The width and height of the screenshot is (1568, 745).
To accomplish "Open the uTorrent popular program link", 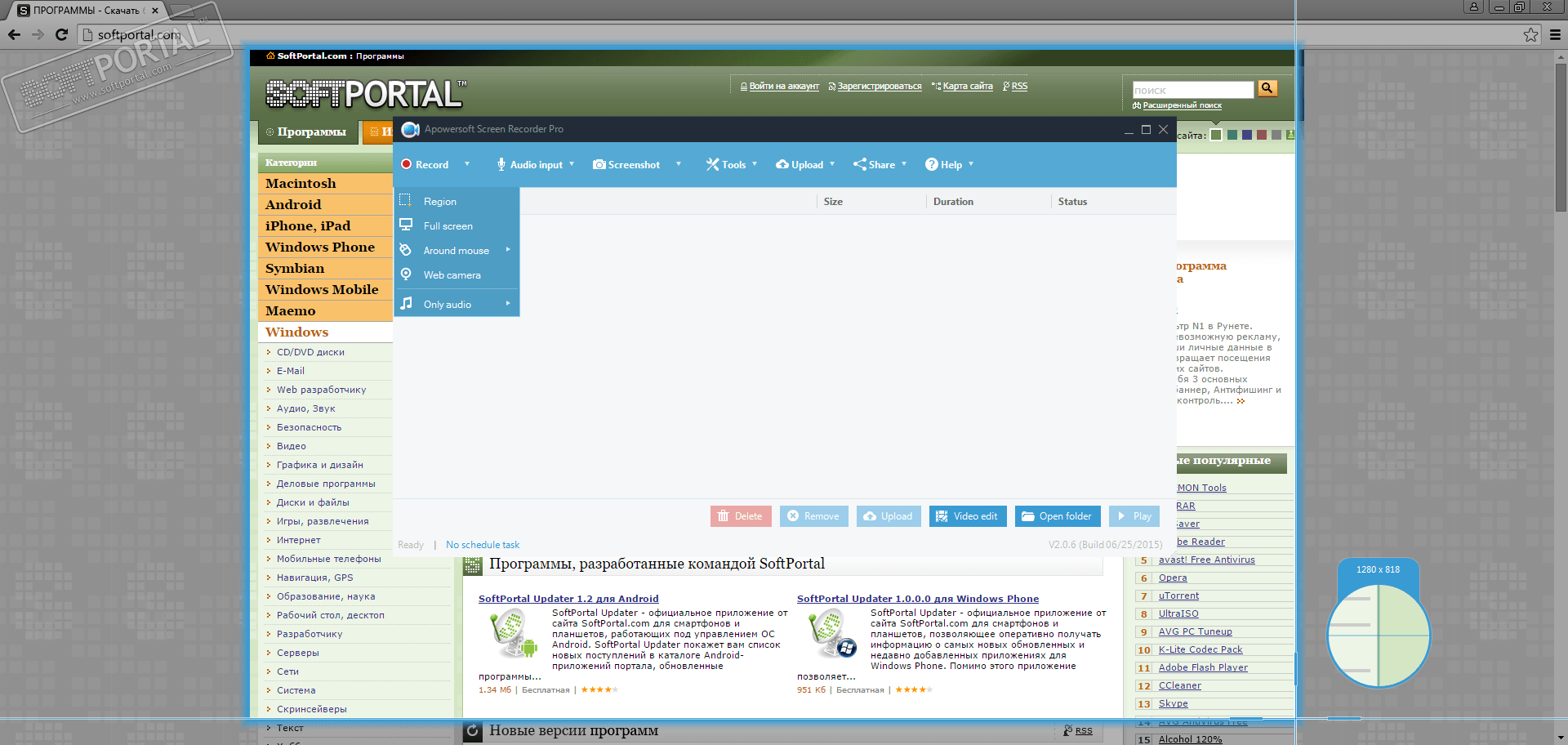I will coord(1178,596).
